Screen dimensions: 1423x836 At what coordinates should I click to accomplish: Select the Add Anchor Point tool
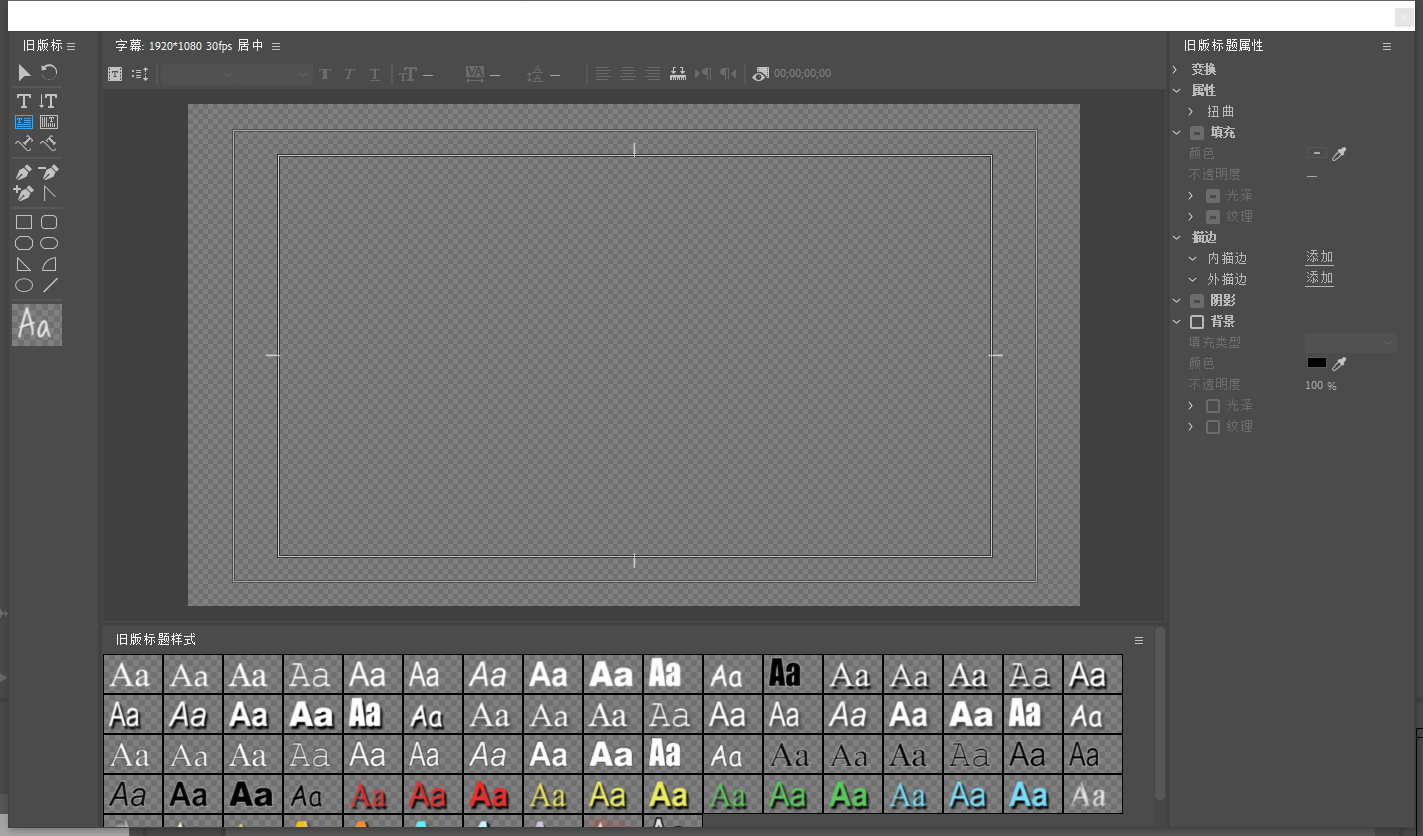point(24,193)
